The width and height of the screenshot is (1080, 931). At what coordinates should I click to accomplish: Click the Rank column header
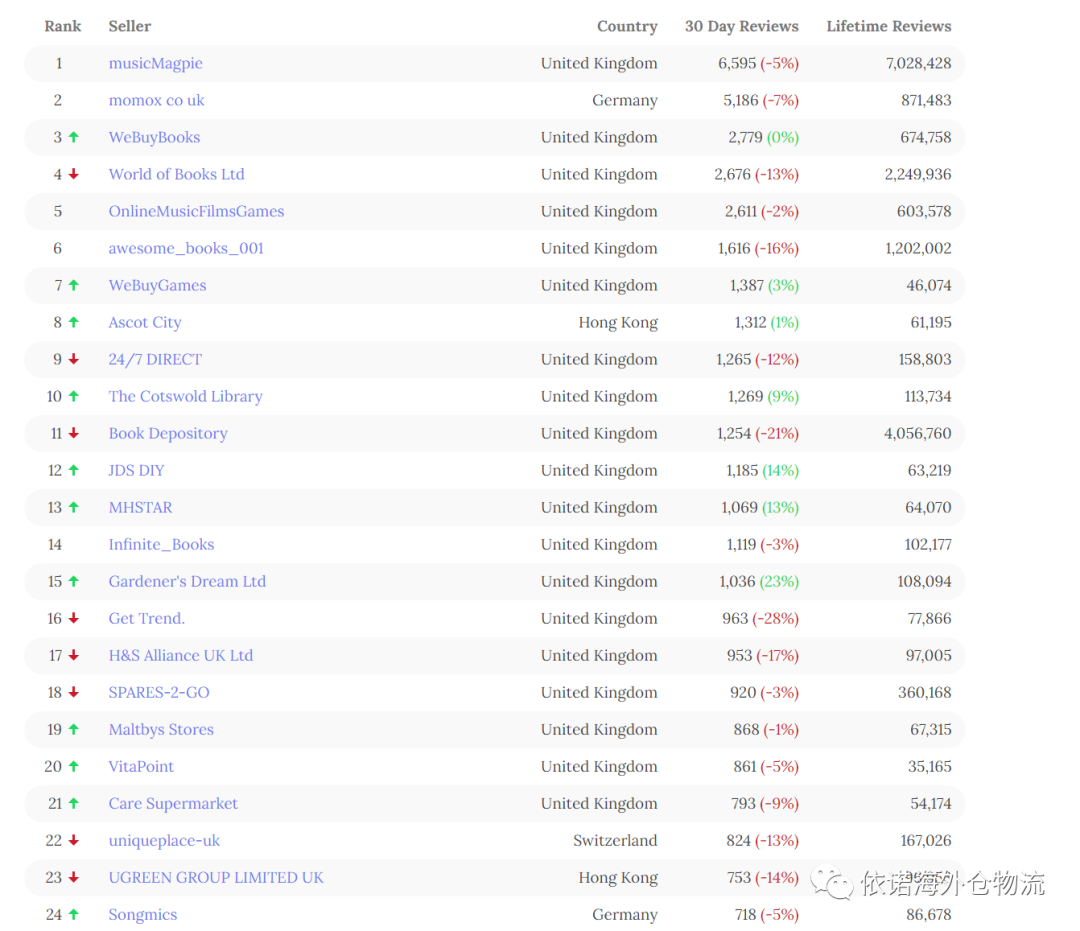pos(63,26)
